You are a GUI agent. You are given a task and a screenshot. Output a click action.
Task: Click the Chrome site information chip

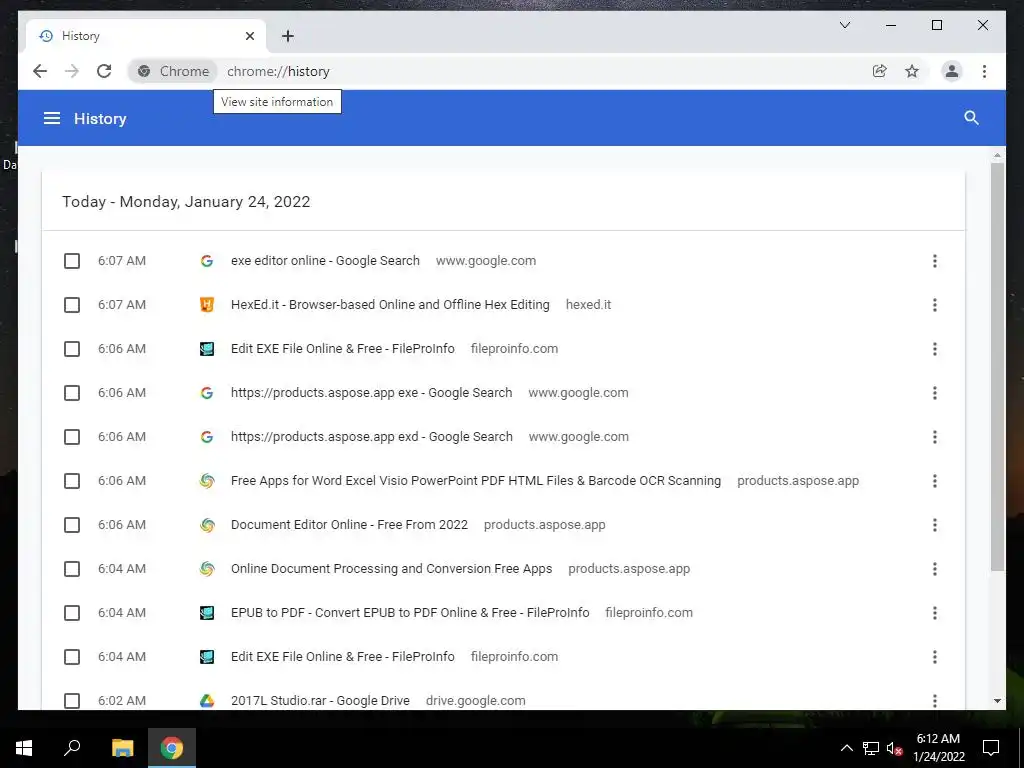click(x=173, y=71)
